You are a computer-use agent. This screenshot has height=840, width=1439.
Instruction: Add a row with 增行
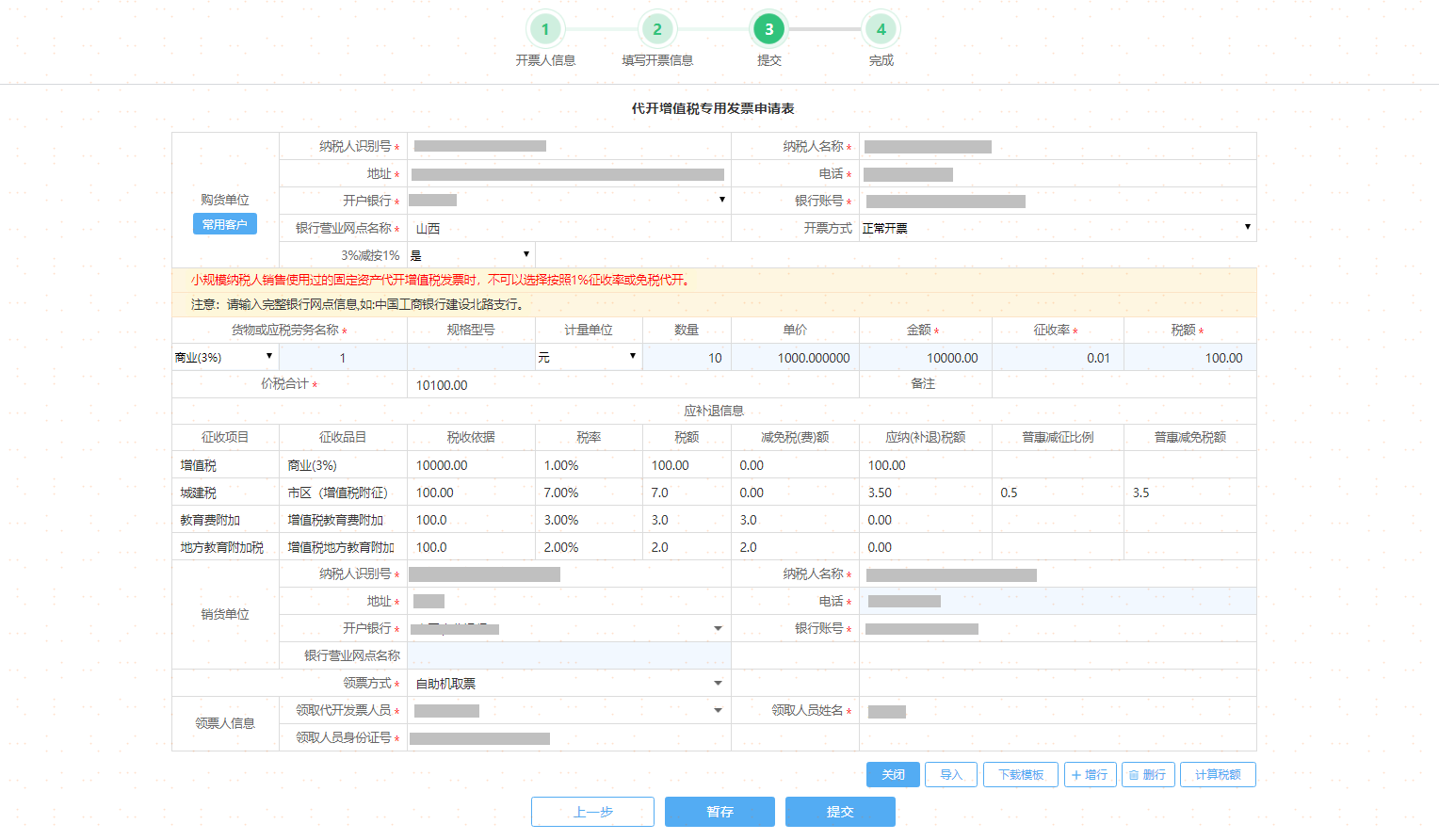[x=1091, y=775]
